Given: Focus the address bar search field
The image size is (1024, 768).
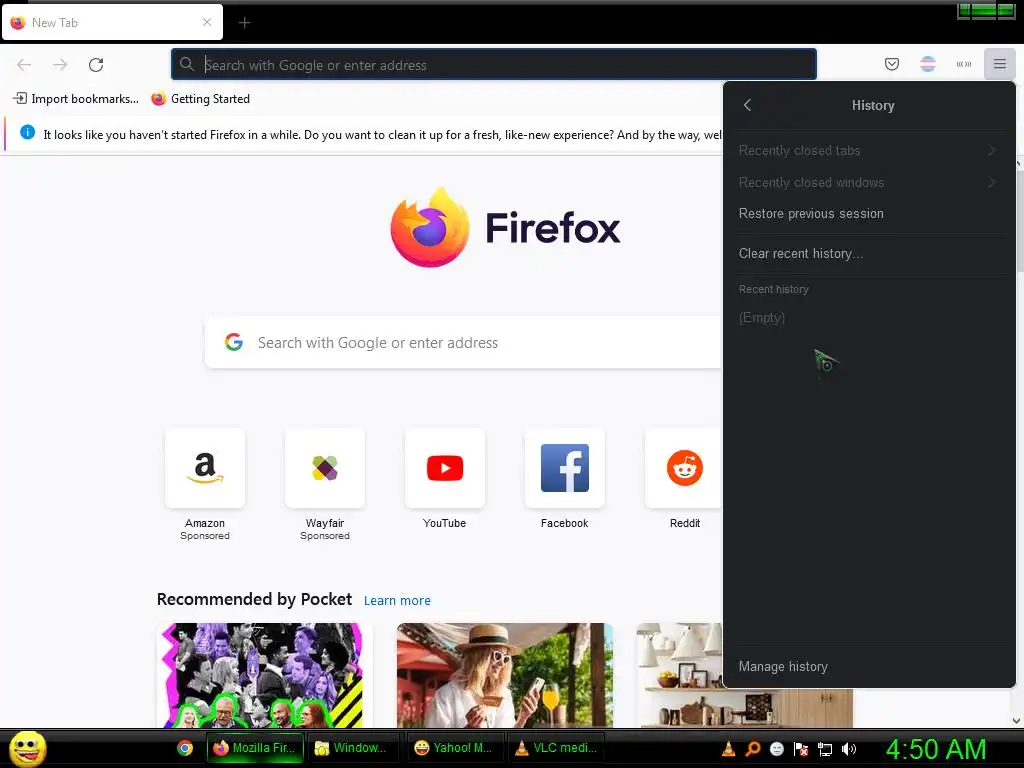Looking at the screenshot, I should [494, 65].
